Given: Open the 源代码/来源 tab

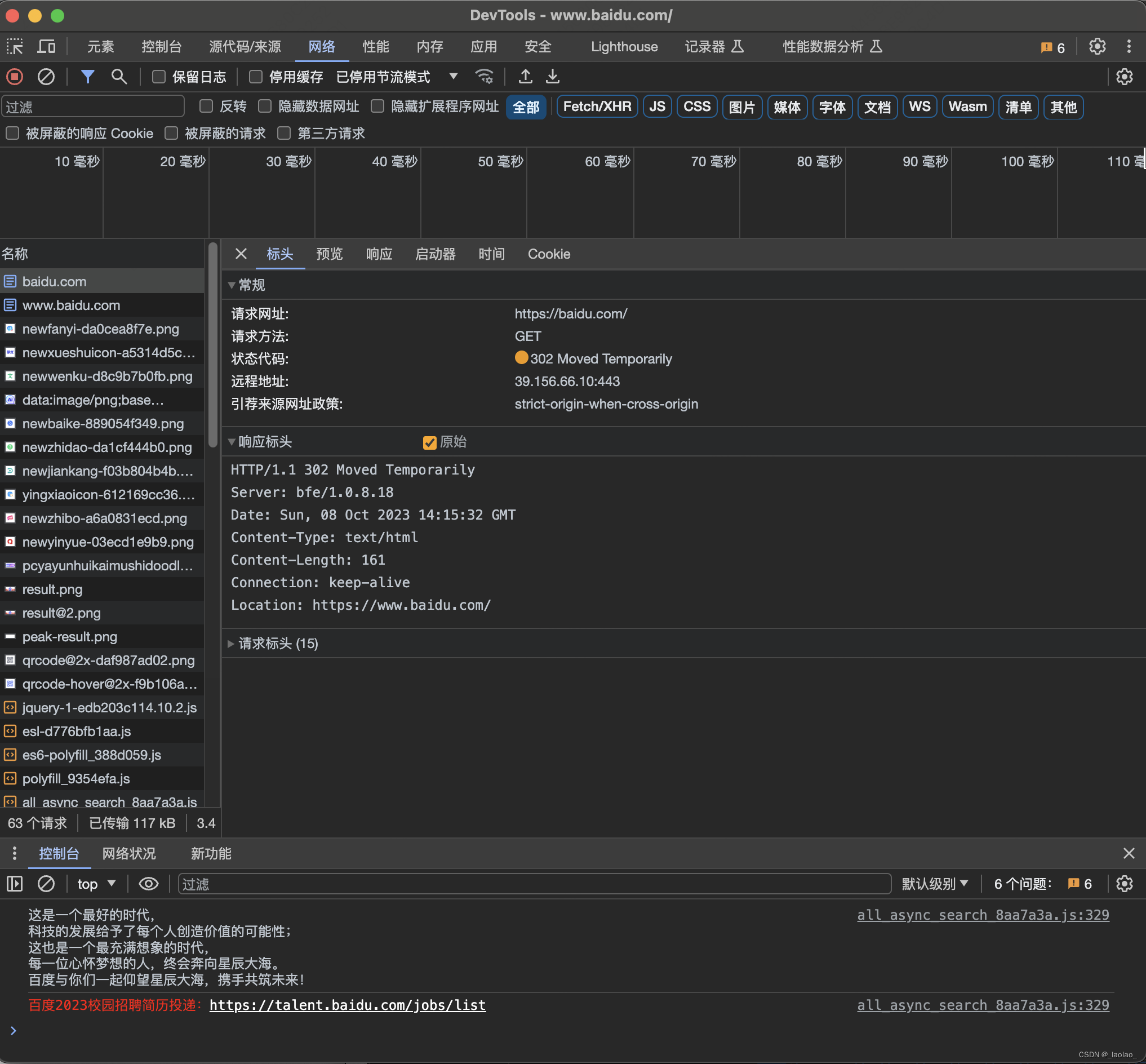Looking at the screenshot, I should click(x=245, y=47).
